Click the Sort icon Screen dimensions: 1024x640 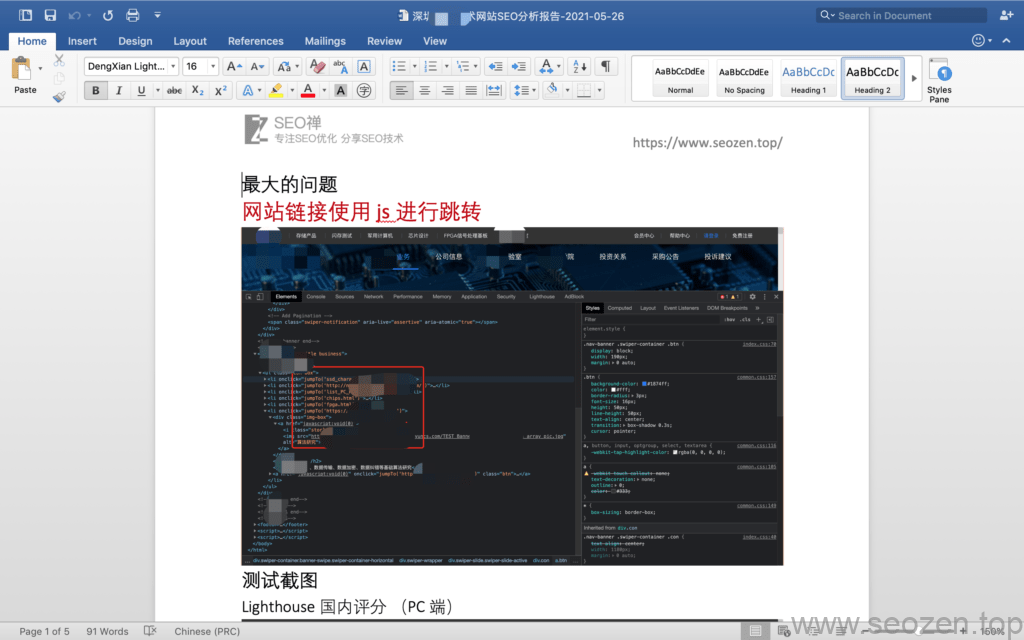point(579,67)
